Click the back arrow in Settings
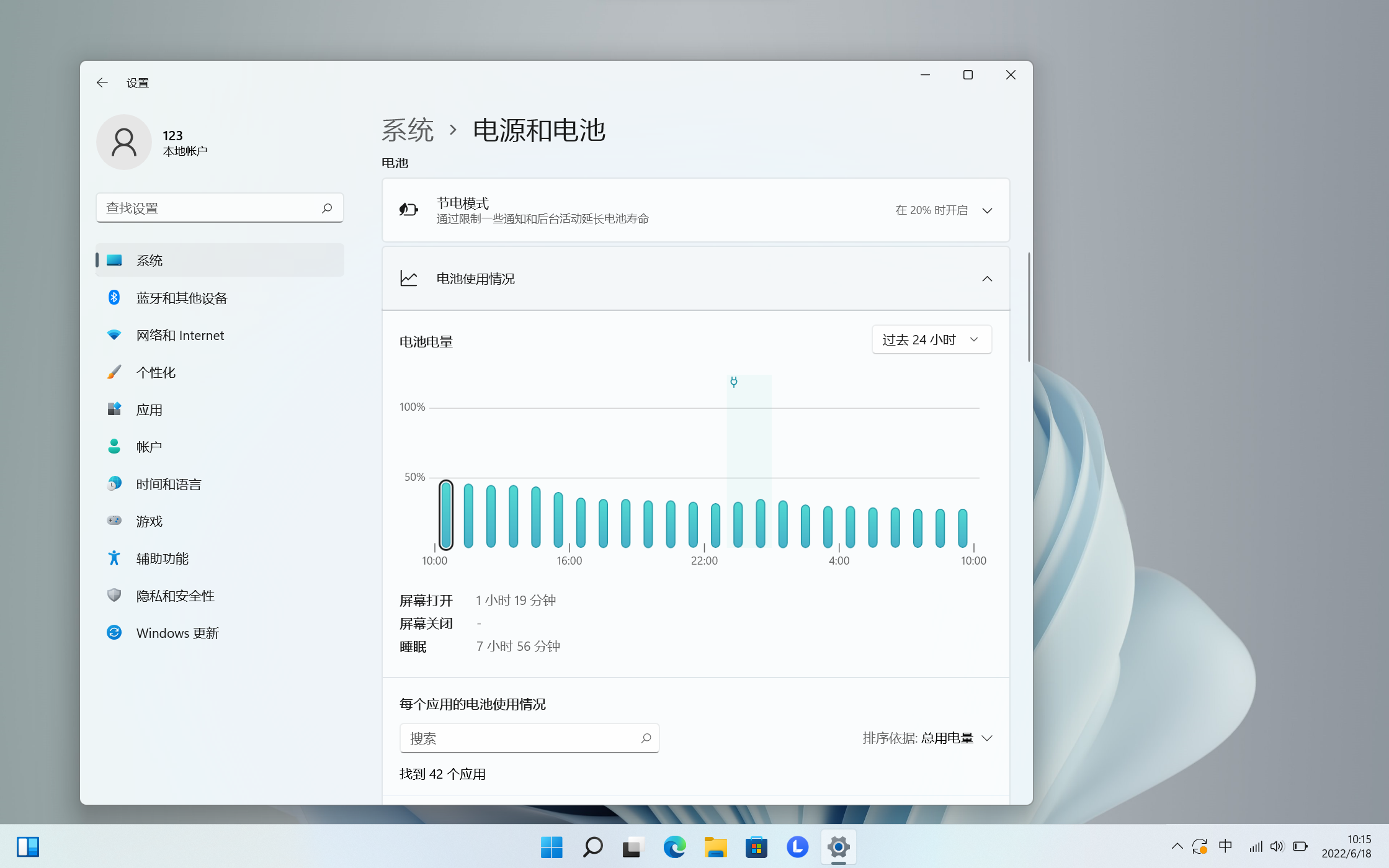Image resolution: width=1389 pixels, height=868 pixels. click(102, 83)
